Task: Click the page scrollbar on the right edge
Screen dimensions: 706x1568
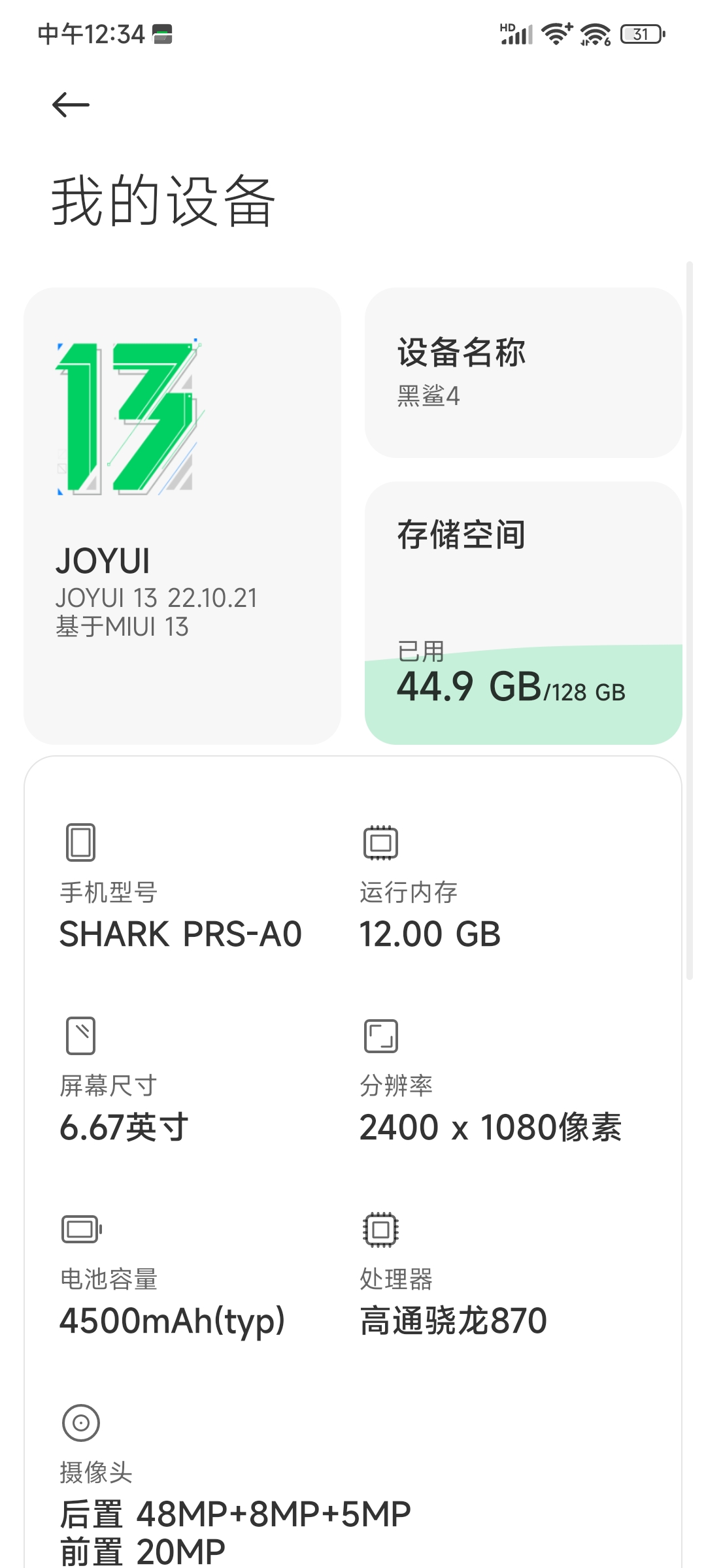Action: pyautogui.click(x=689, y=621)
